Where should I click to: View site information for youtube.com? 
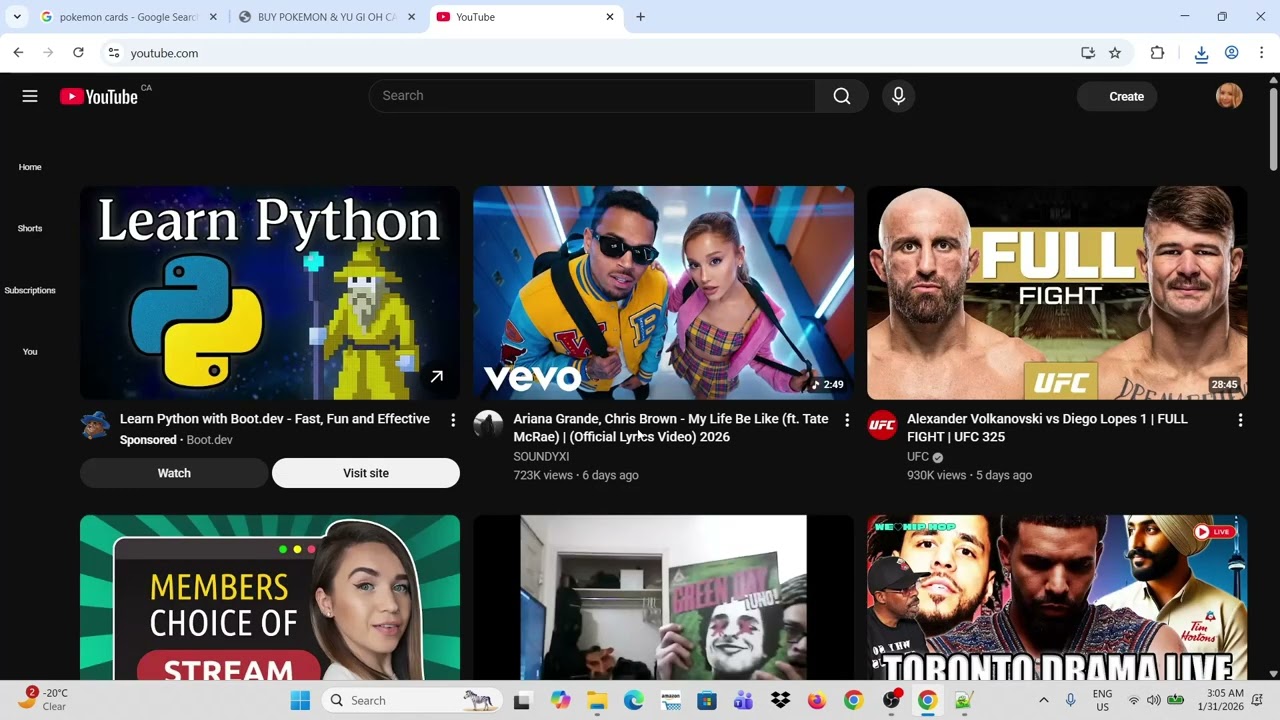(x=114, y=53)
